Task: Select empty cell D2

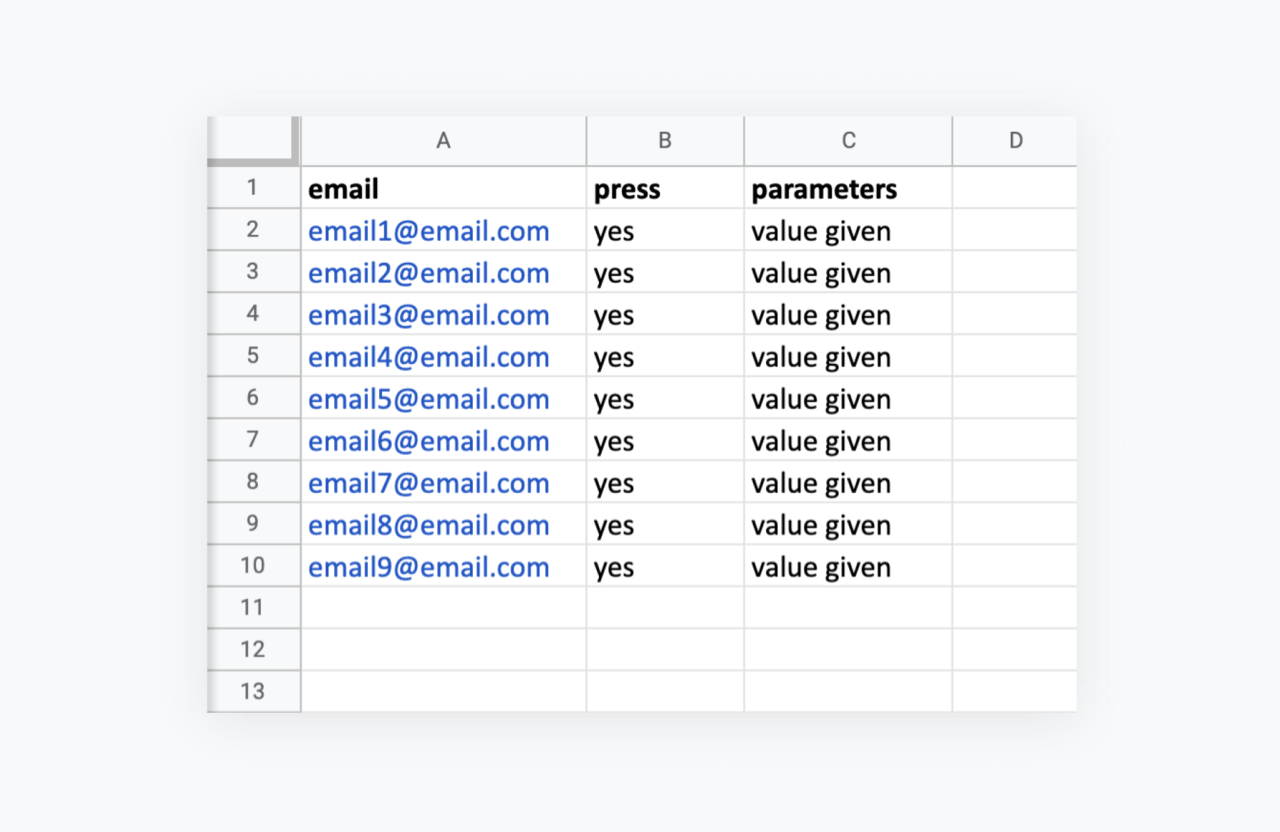Action: tap(1015, 230)
